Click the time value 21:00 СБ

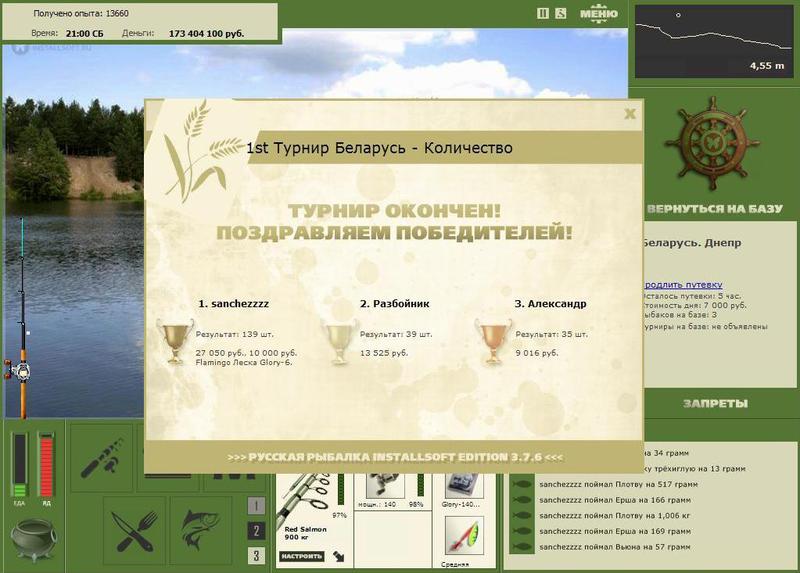point(84,34)
